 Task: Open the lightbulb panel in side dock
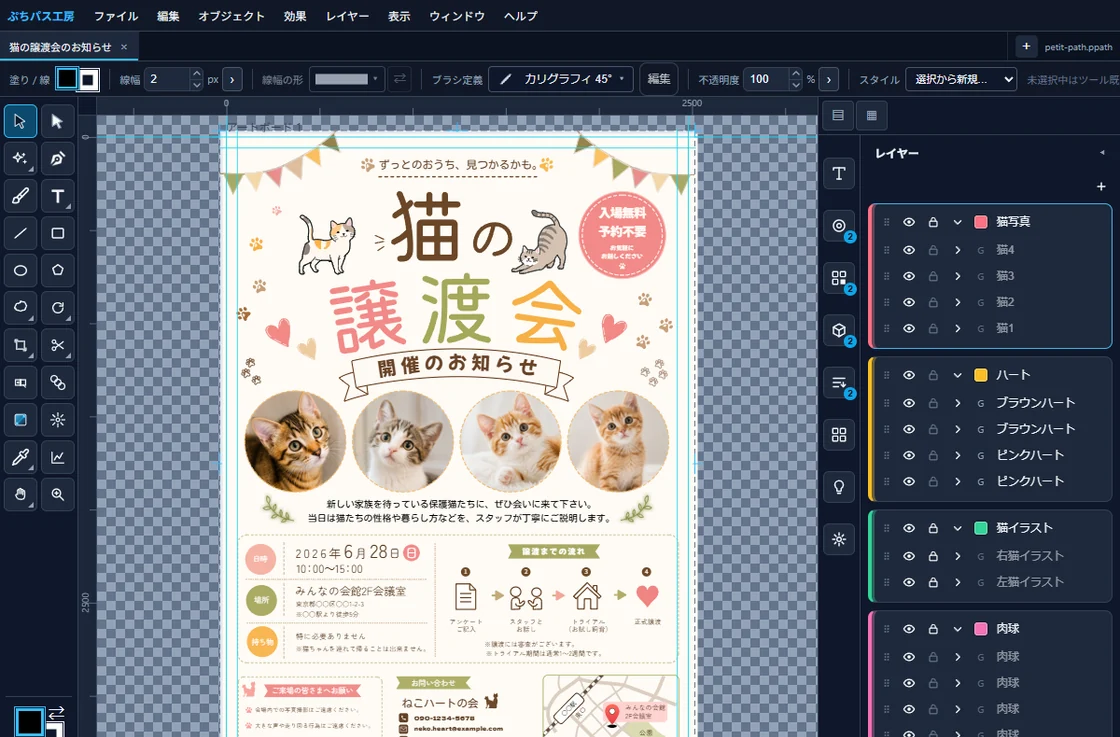[839, 487]
